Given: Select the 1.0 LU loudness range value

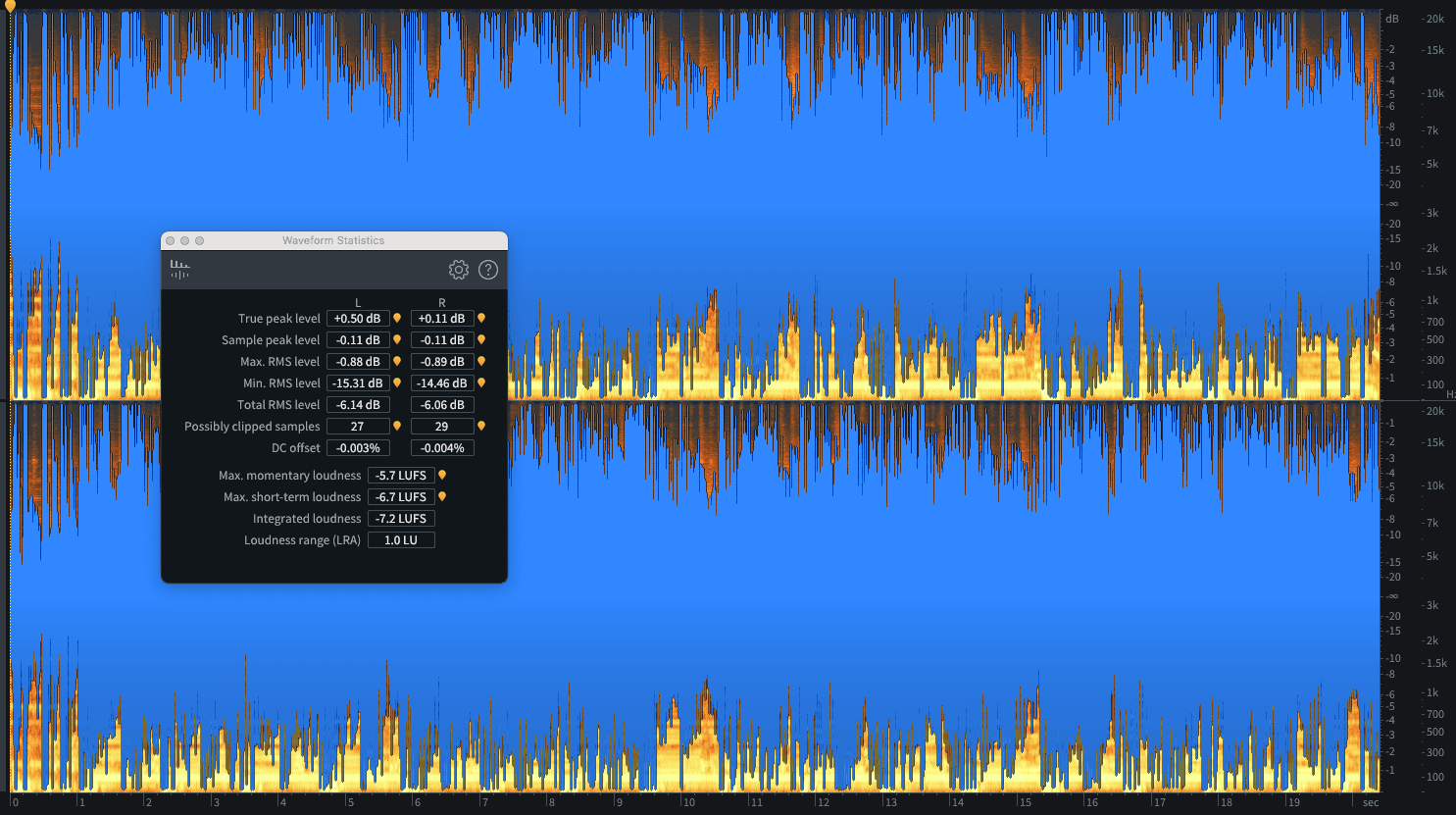Looking at the screenshot, I should point(401,540).
